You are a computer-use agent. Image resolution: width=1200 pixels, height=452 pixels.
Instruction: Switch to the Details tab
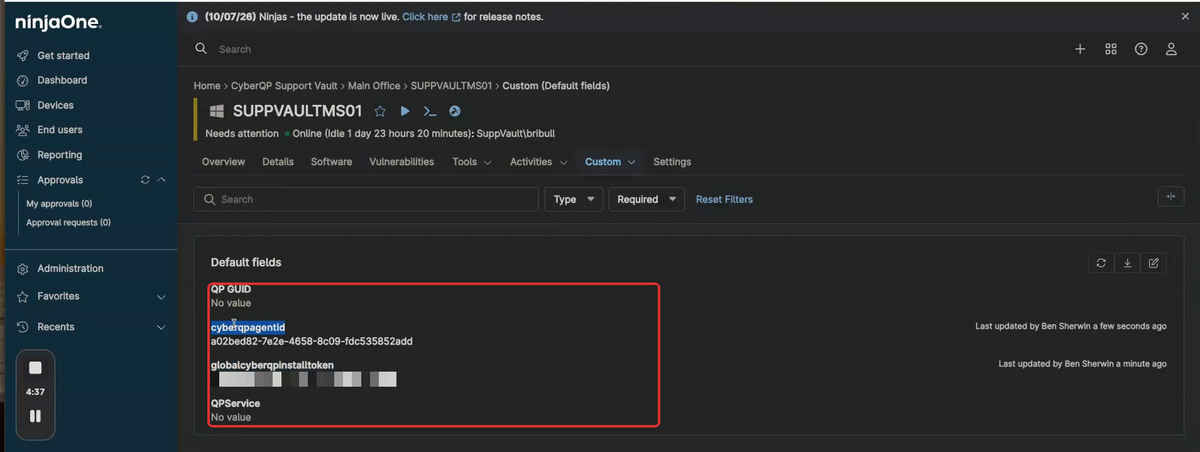278,162
